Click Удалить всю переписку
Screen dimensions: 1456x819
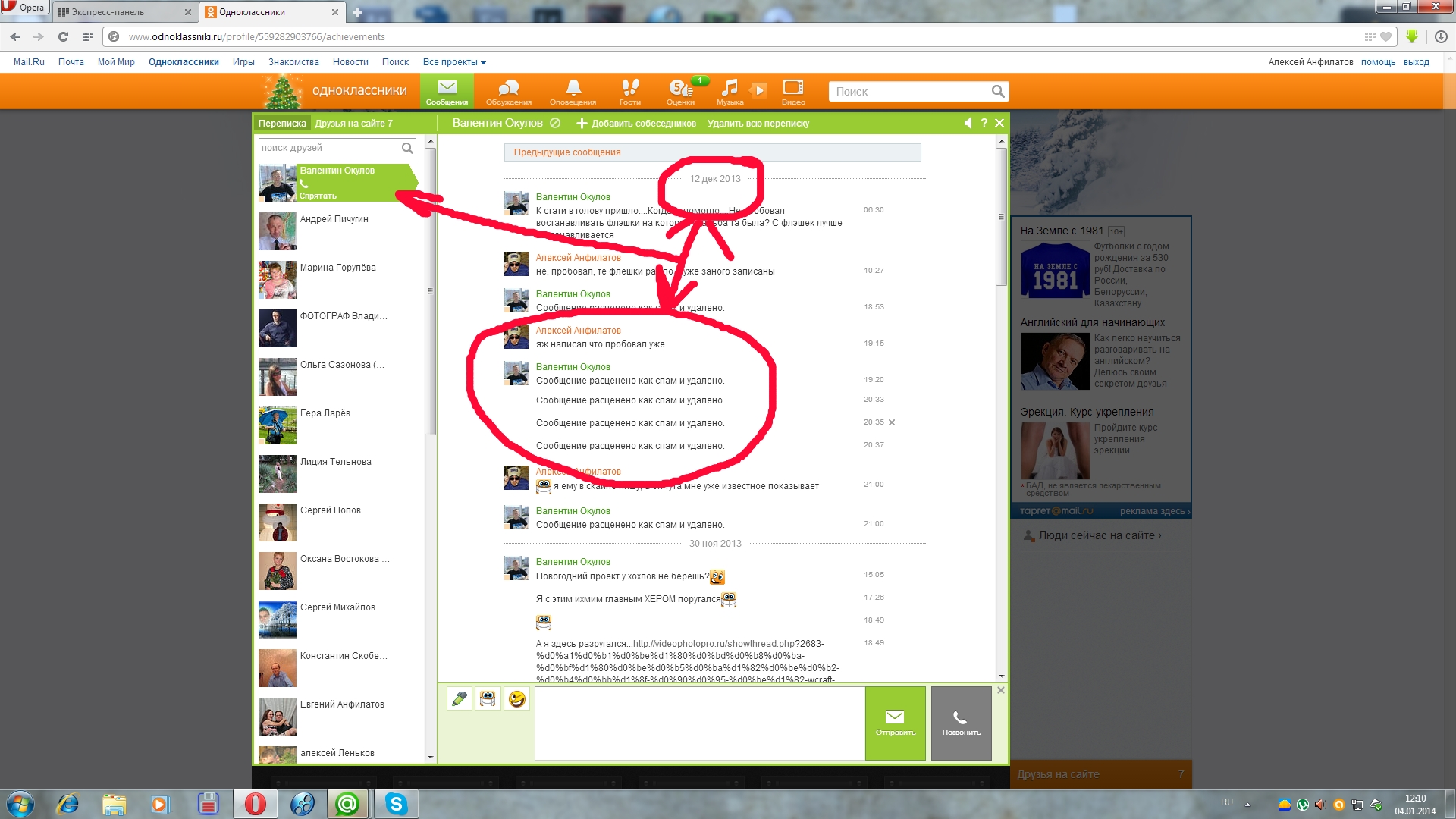[x=758, y=123]
